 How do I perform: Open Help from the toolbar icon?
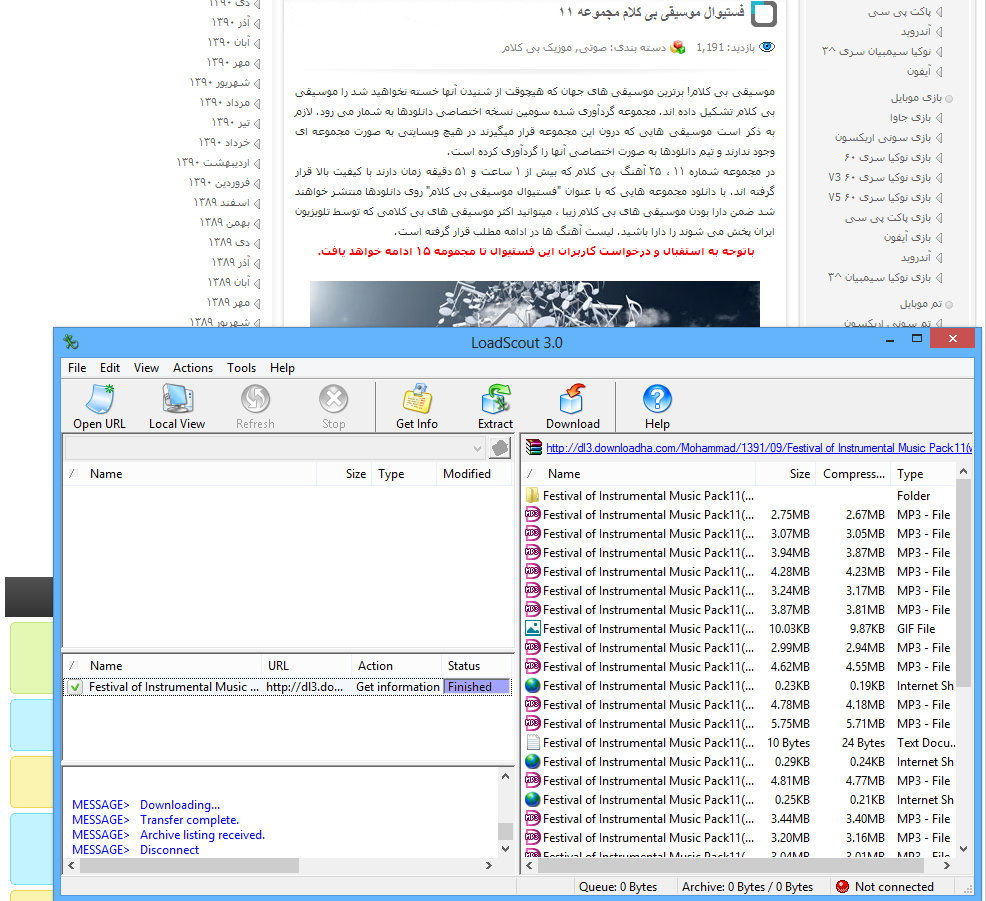click(x=657, y=400)
